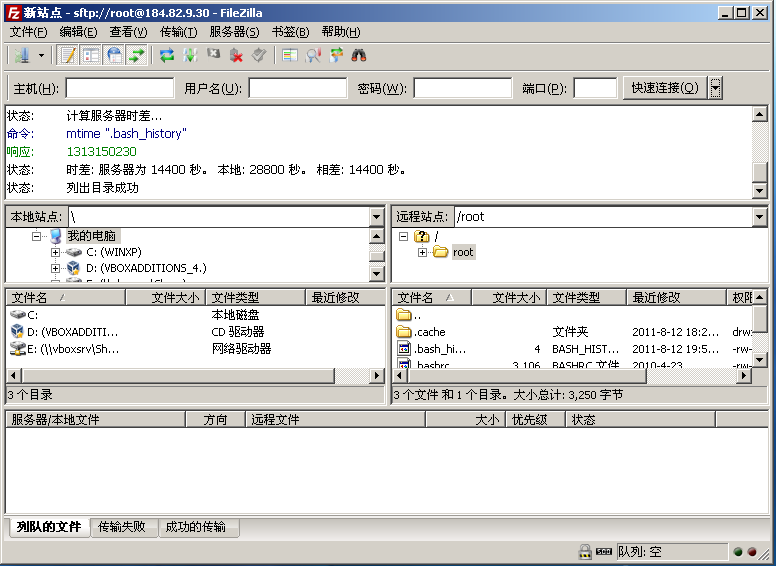
Task: Click the process queue toolbar icon
Action: (190, 55)
